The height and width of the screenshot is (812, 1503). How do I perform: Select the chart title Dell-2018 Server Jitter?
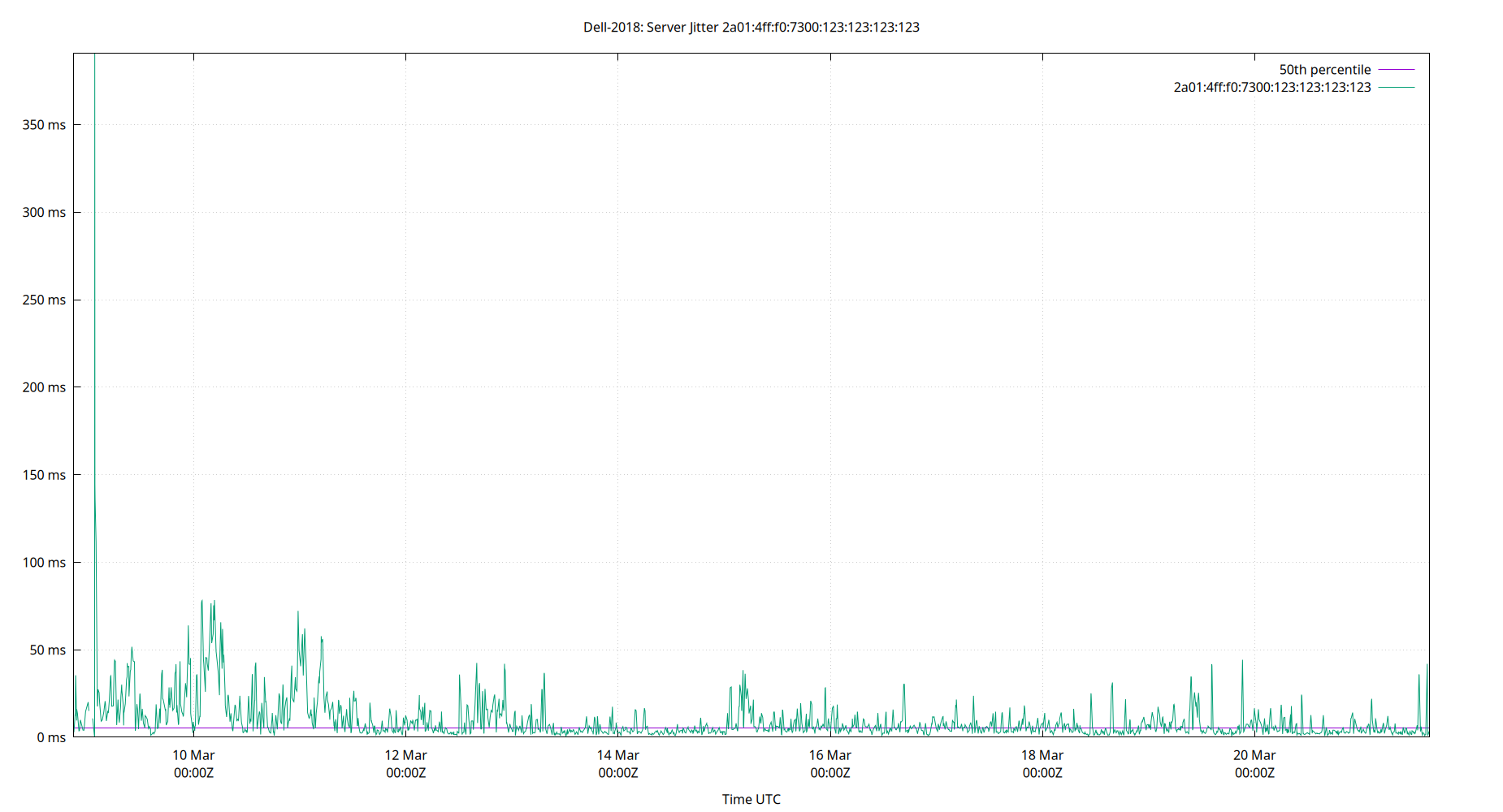(750, 27)
